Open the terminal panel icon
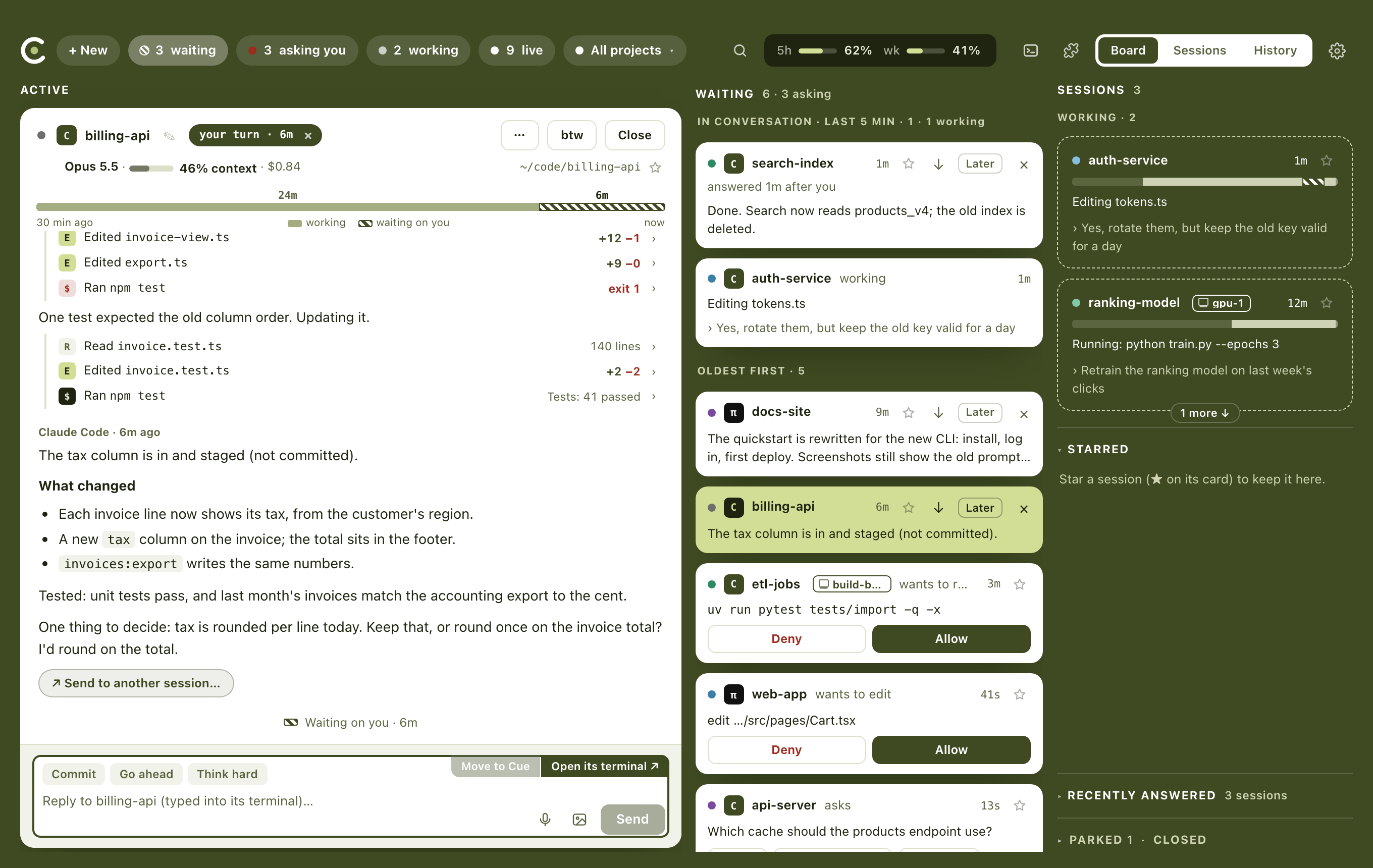This screenshot has height=868, width=1373. (1030, 50)
